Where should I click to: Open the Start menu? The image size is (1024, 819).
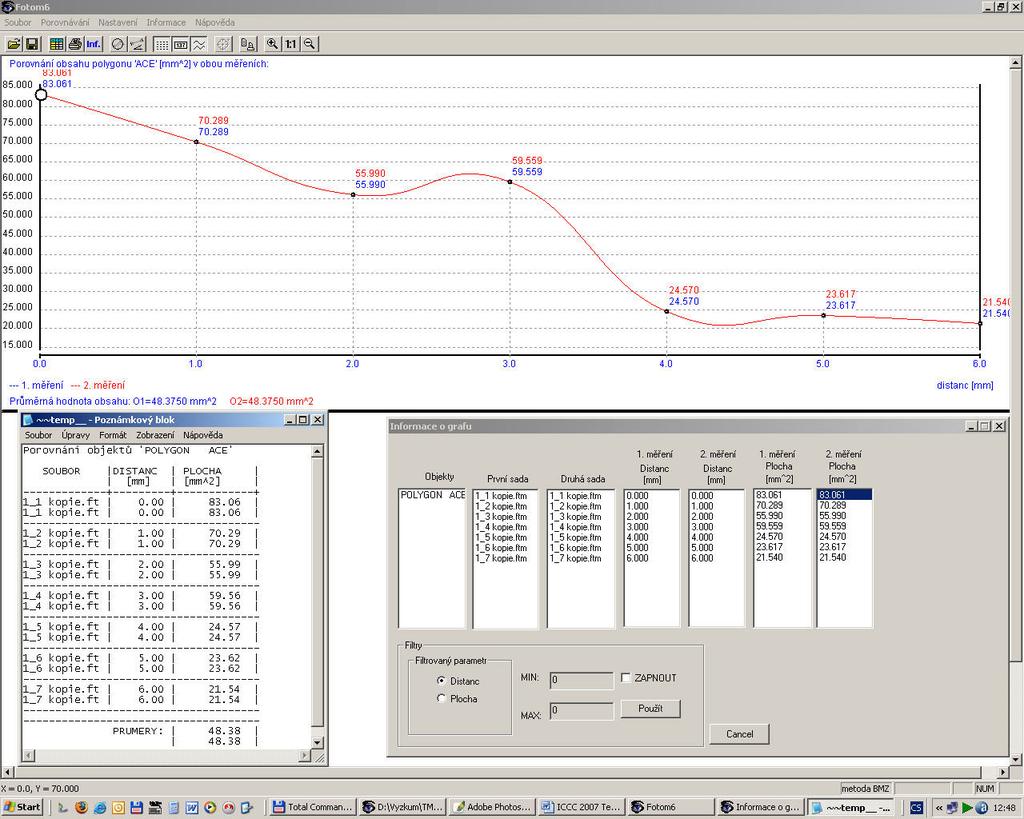22,807
